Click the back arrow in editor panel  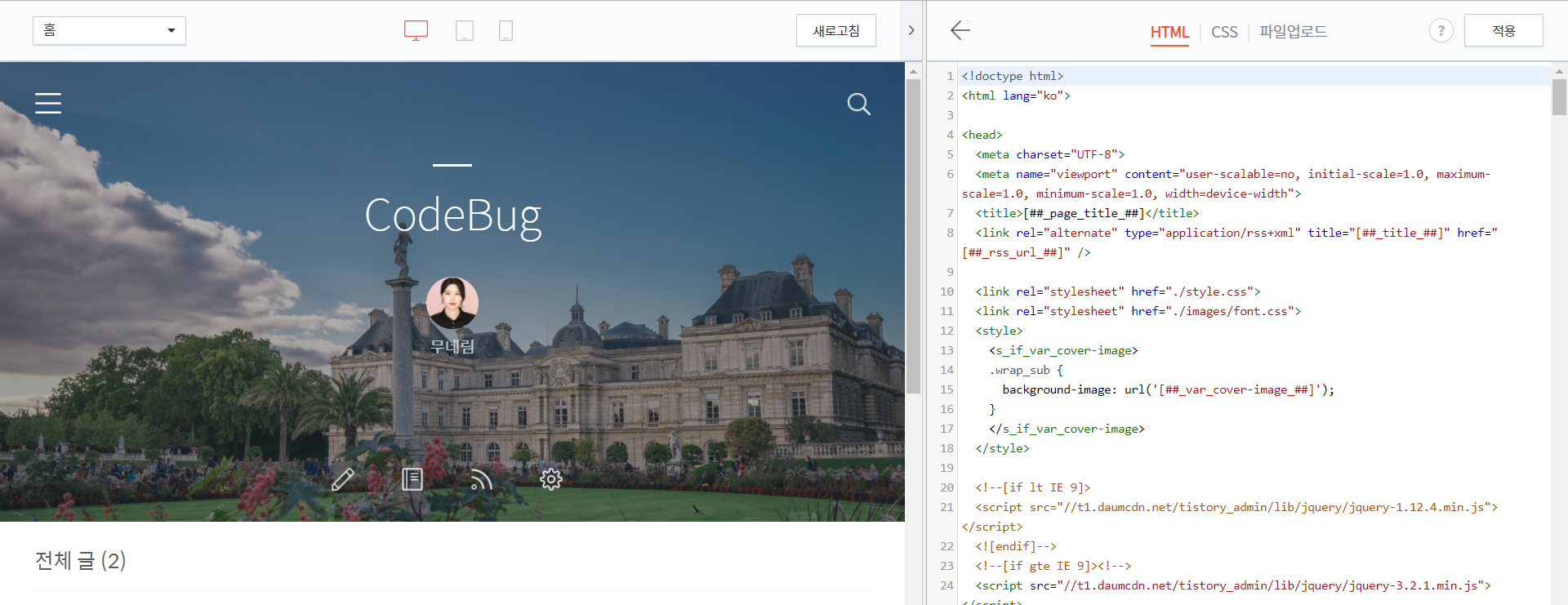(960, 31)
